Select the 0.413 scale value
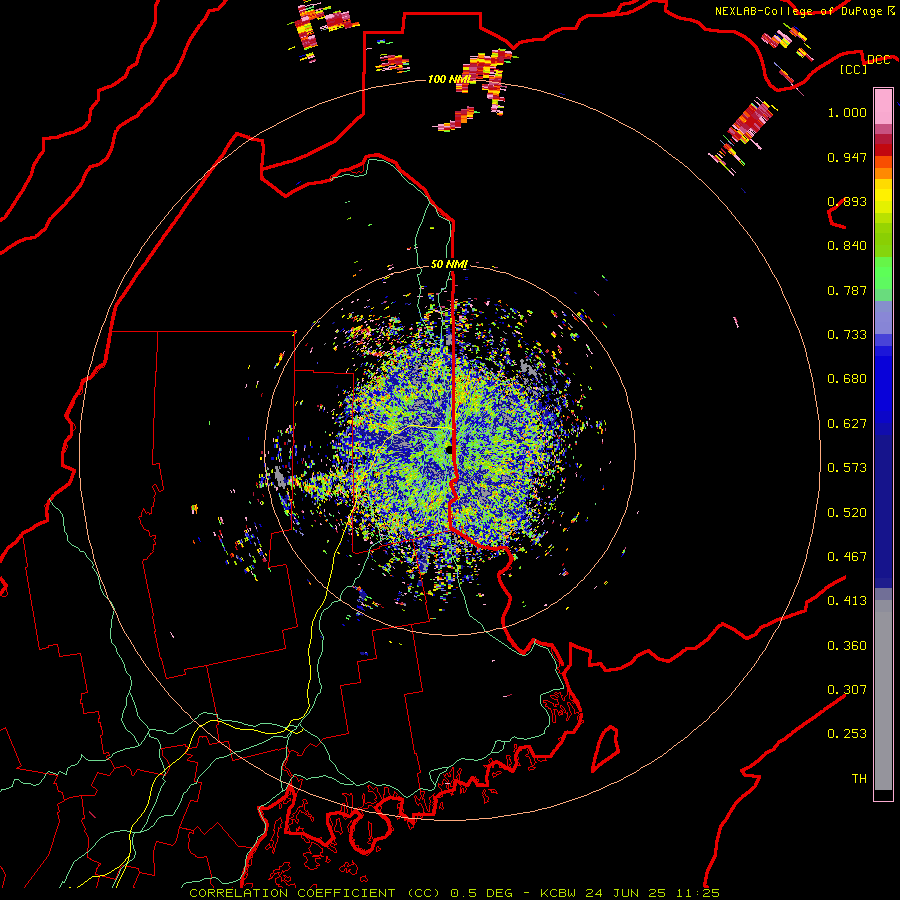Screen dimensions: 900x900 847,601
